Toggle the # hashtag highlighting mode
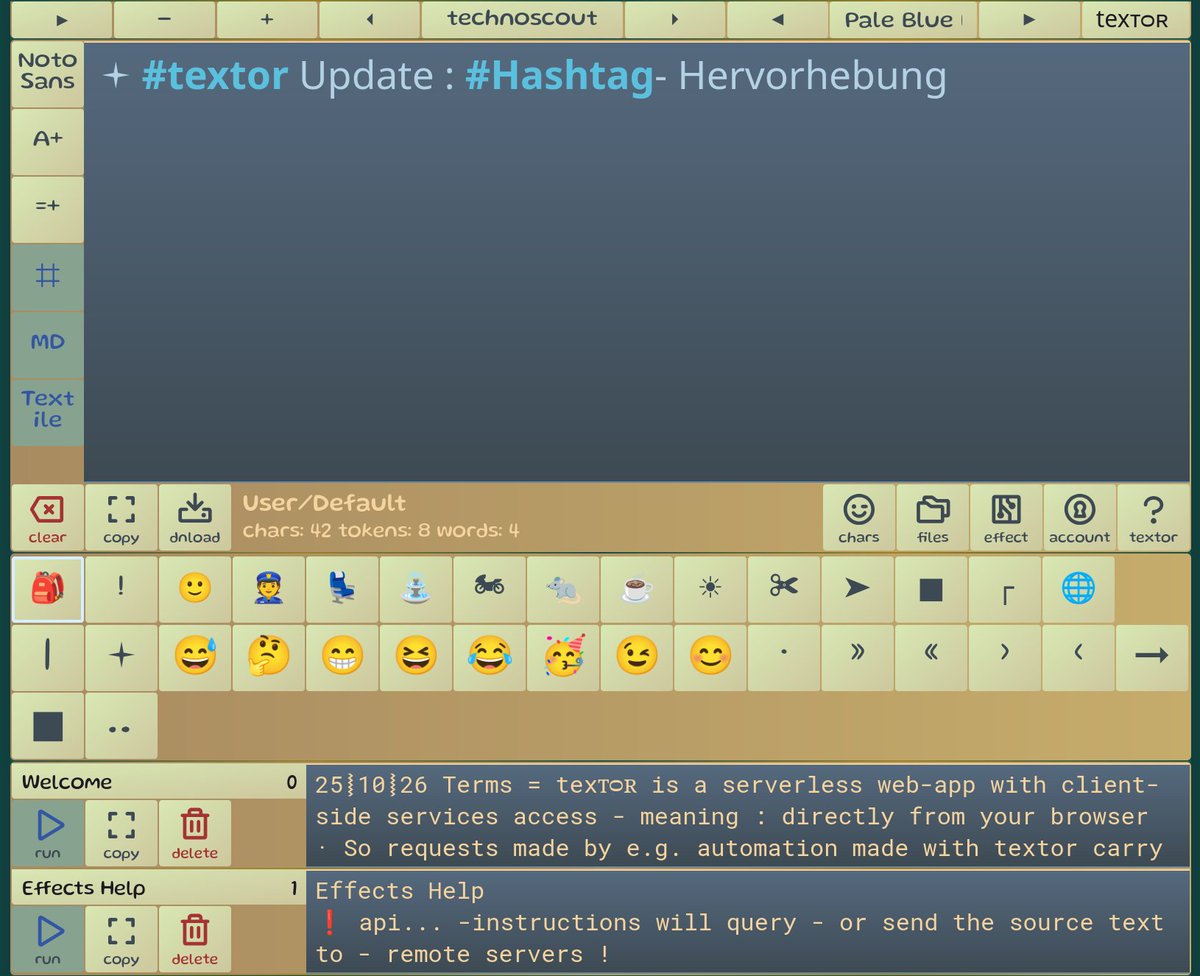The image size is (1200, 976). click(x=47, y=276)
